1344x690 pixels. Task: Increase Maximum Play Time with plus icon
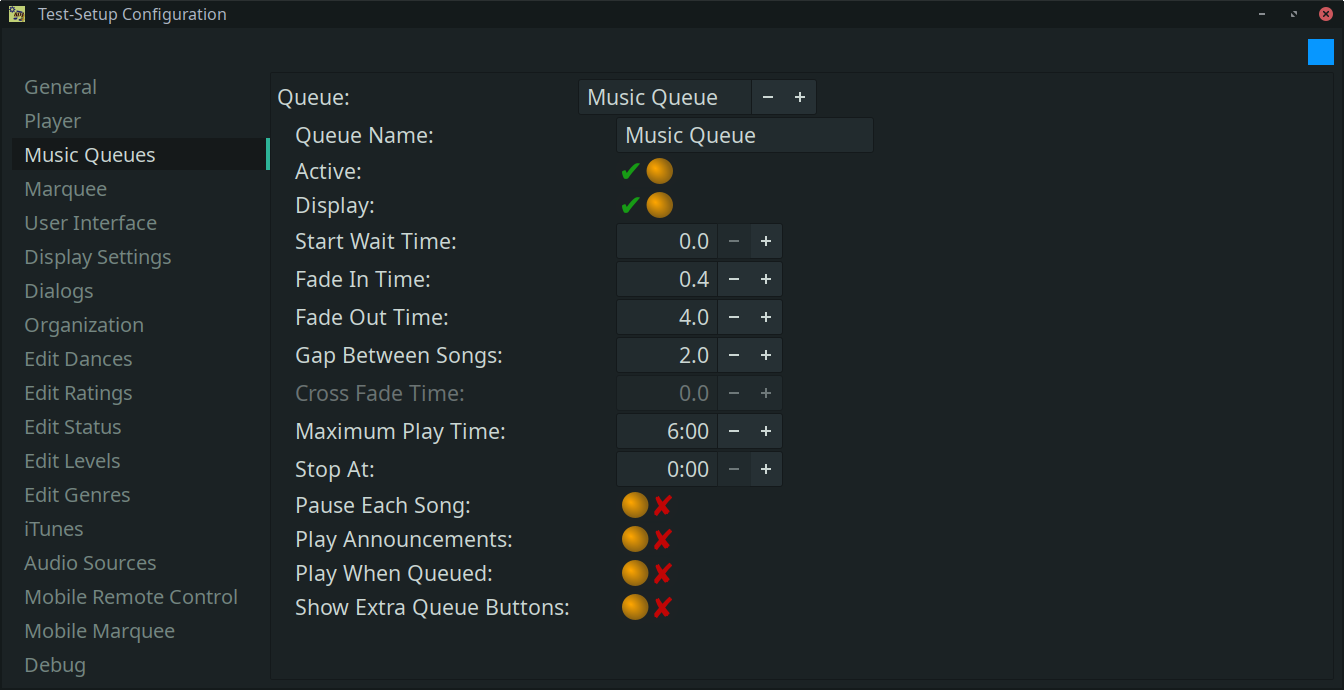point(766,431)
